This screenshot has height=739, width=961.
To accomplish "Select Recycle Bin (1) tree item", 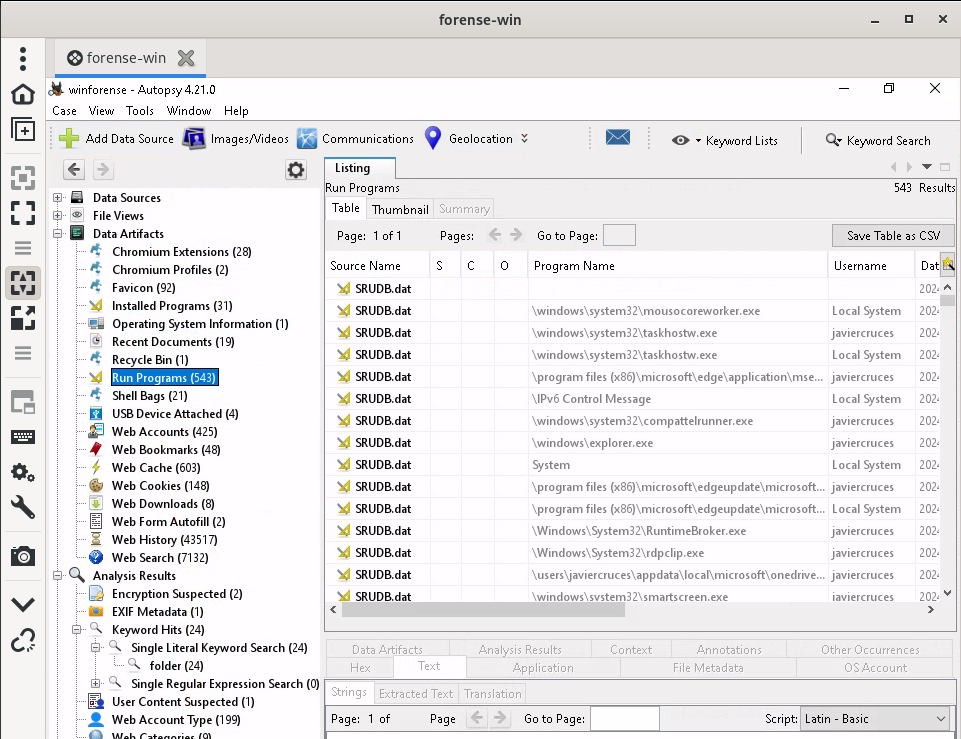I will [x=150, y=360].
